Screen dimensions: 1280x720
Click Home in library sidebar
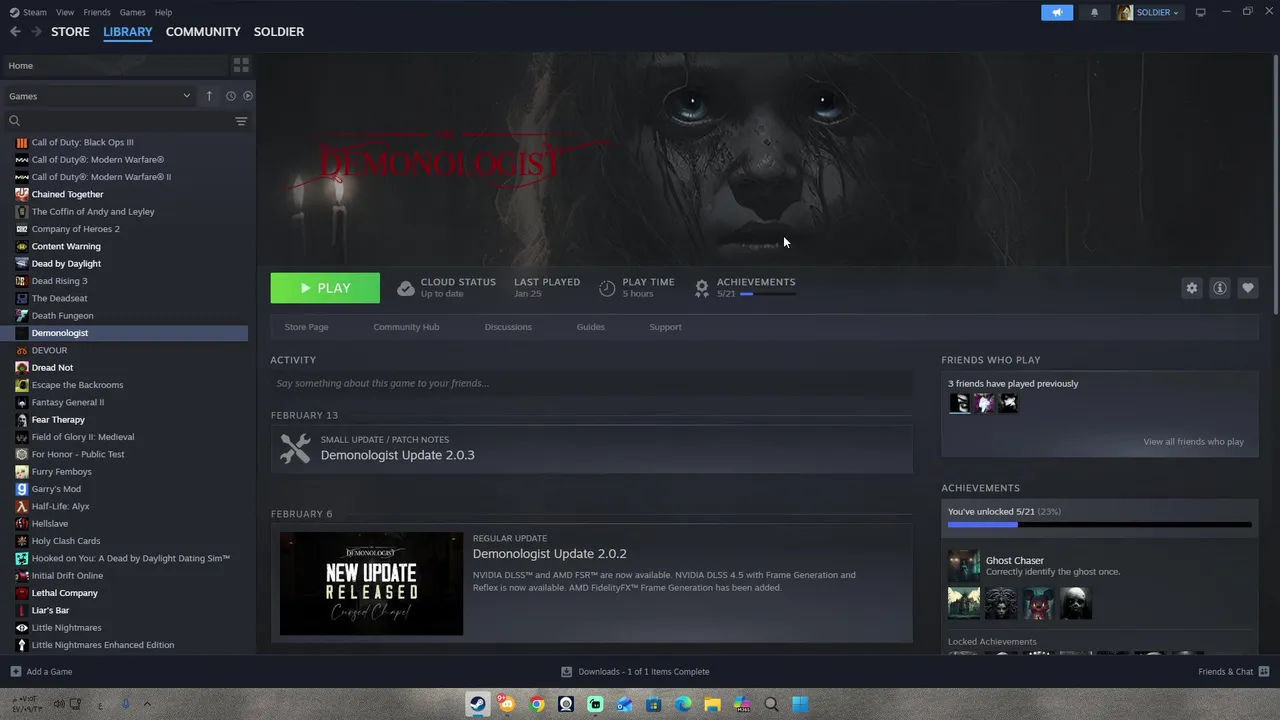(x=115, y=65)
